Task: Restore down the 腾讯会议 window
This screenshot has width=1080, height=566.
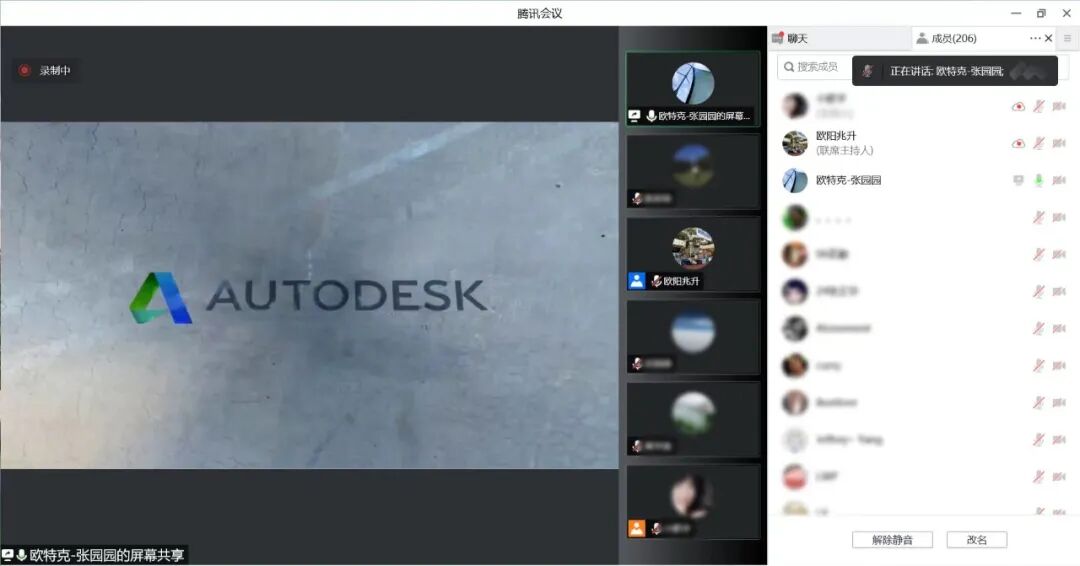Action: tap(1041, 13)
